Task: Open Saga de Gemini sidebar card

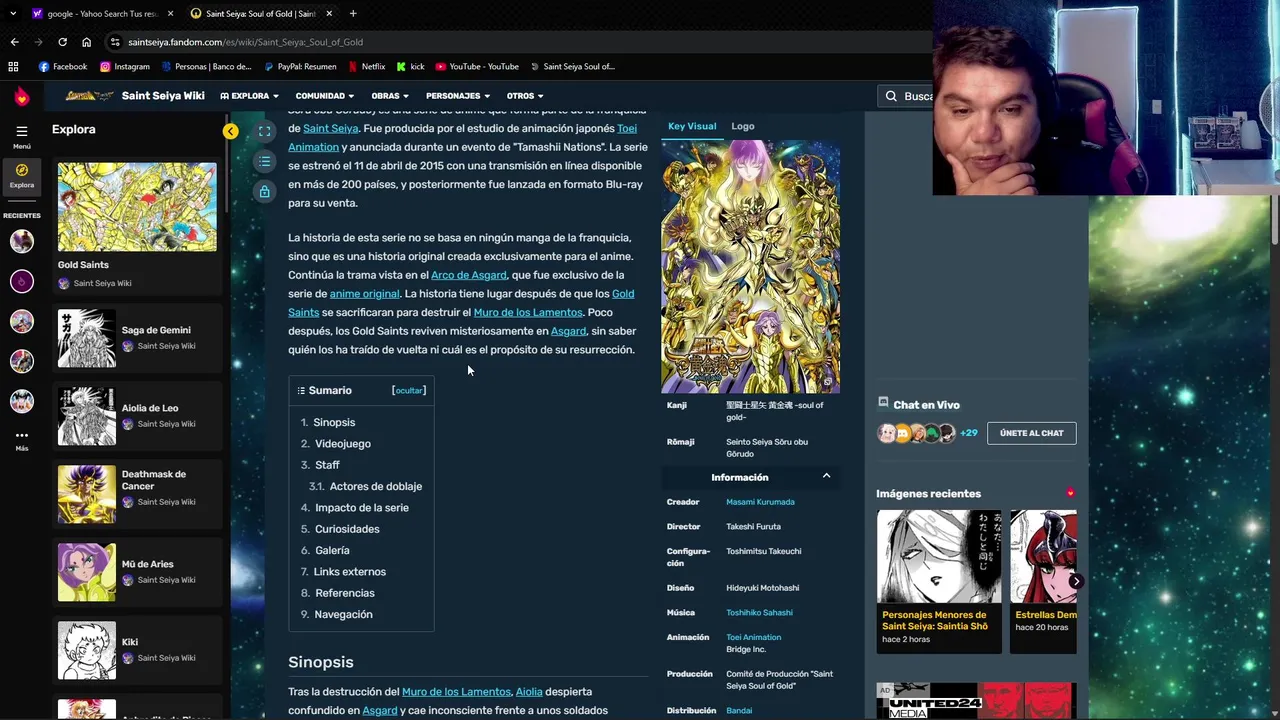Action: tap(137, 338)
